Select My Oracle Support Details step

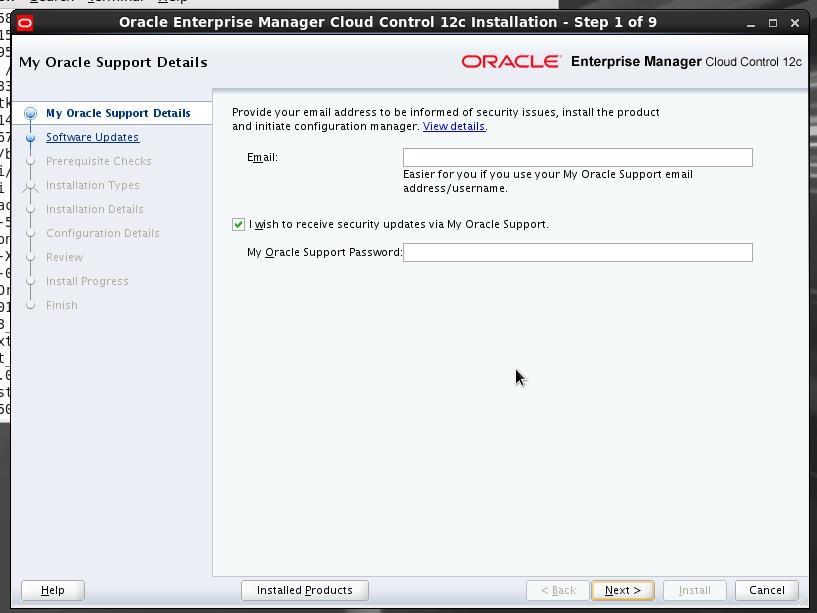(x=118, y=113)
